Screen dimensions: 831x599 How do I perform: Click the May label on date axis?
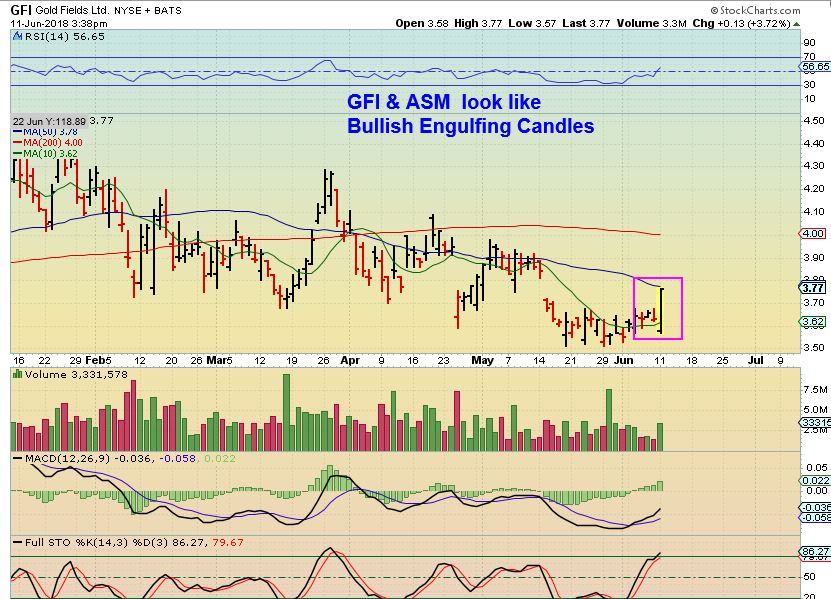(x=482, y=360)
